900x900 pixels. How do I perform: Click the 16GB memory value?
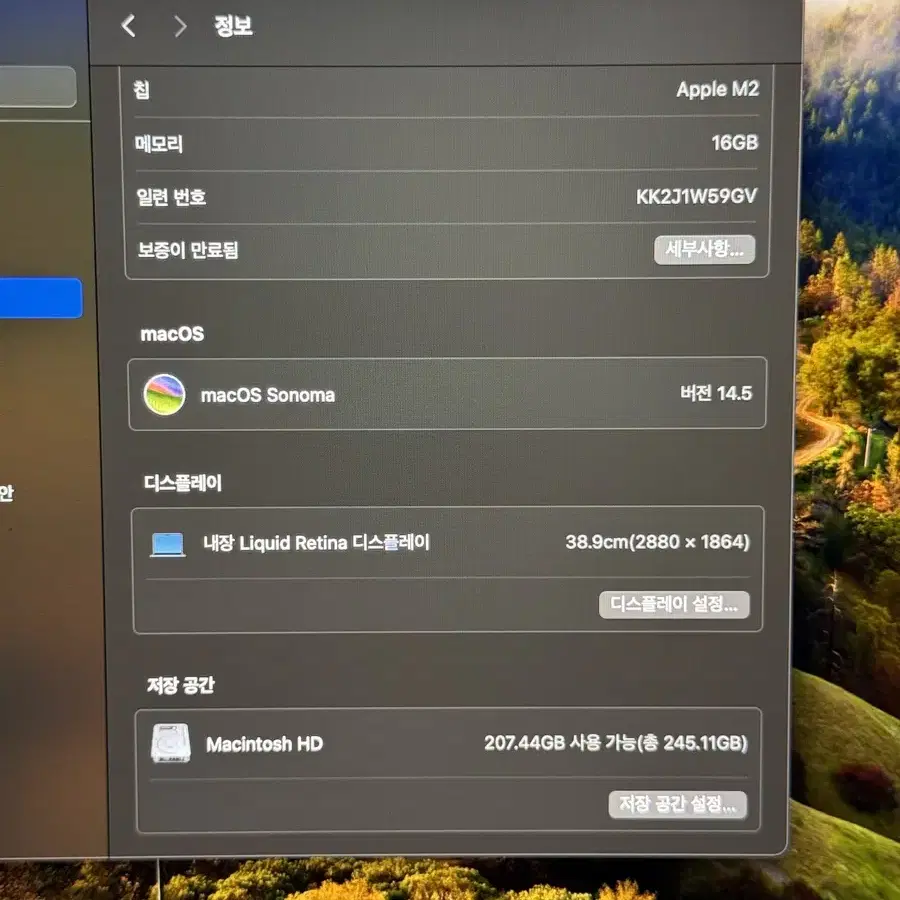click(x=735, y=142)
